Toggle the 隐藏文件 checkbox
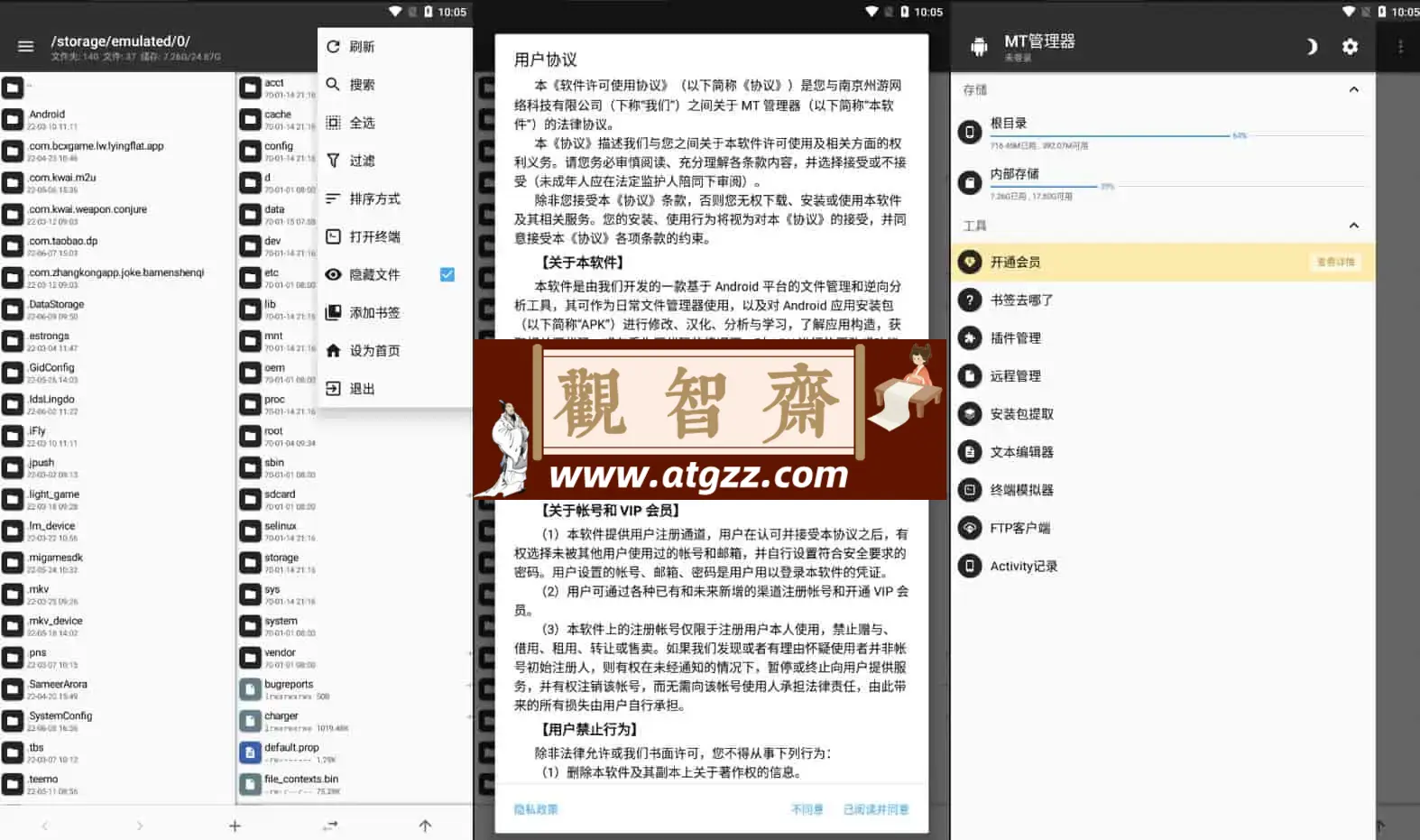 coord(447,274)
